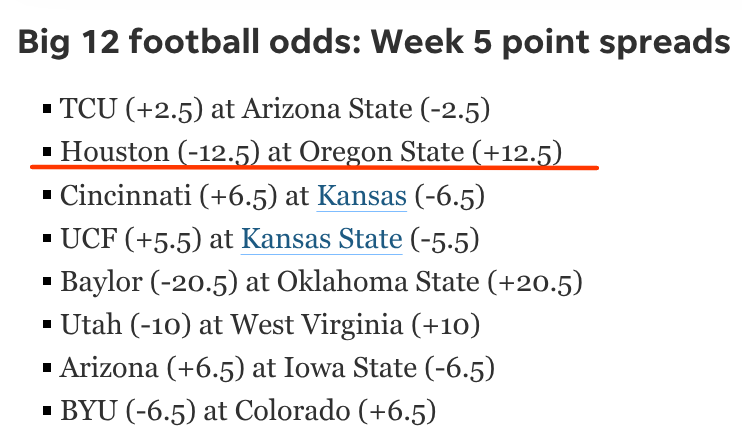The height and width of the screenshot is (445, 742).
Task: Open the Kansas State team link
Action: [x=322, y=240]
